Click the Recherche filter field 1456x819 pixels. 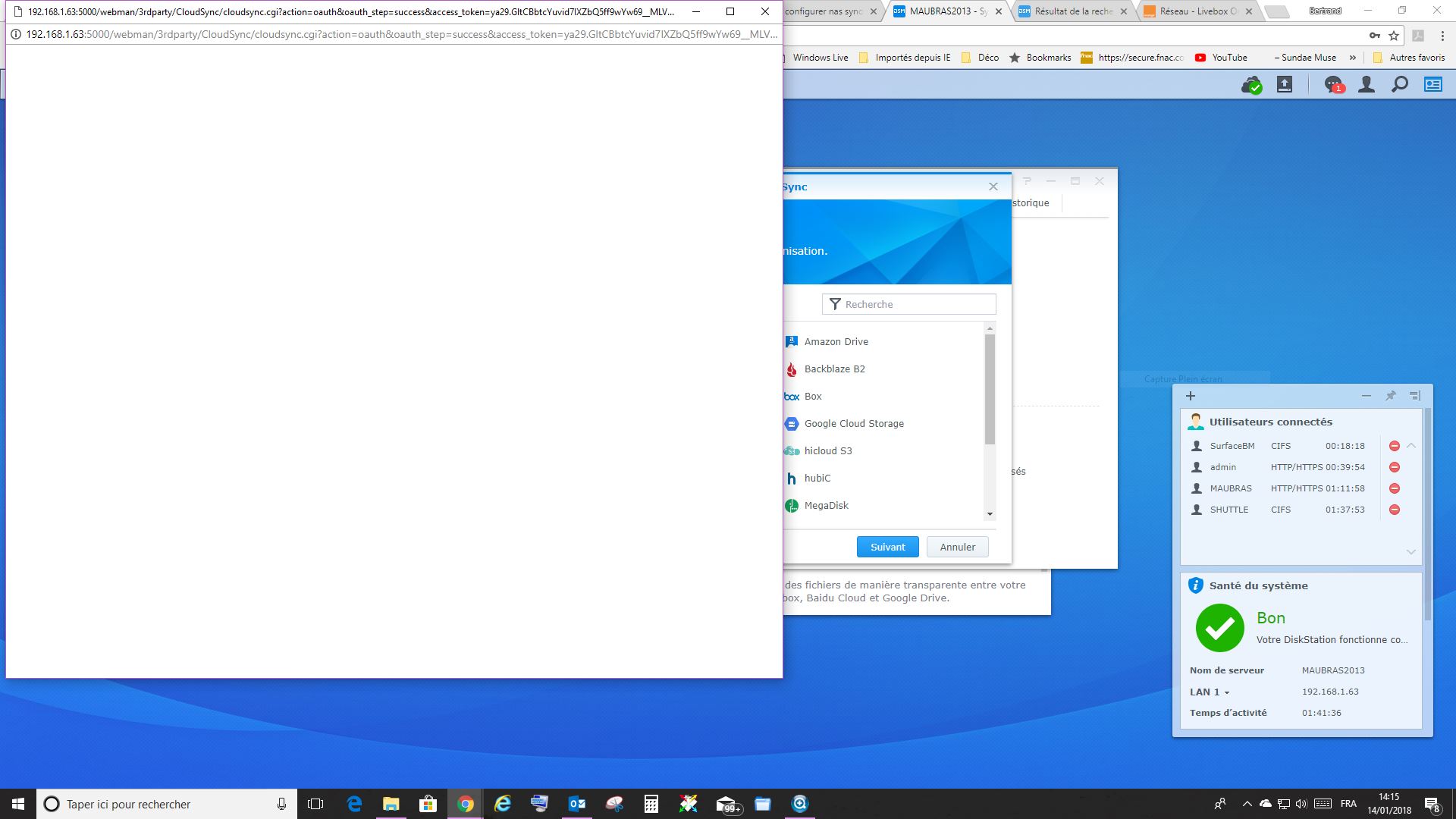click(908, 304)
